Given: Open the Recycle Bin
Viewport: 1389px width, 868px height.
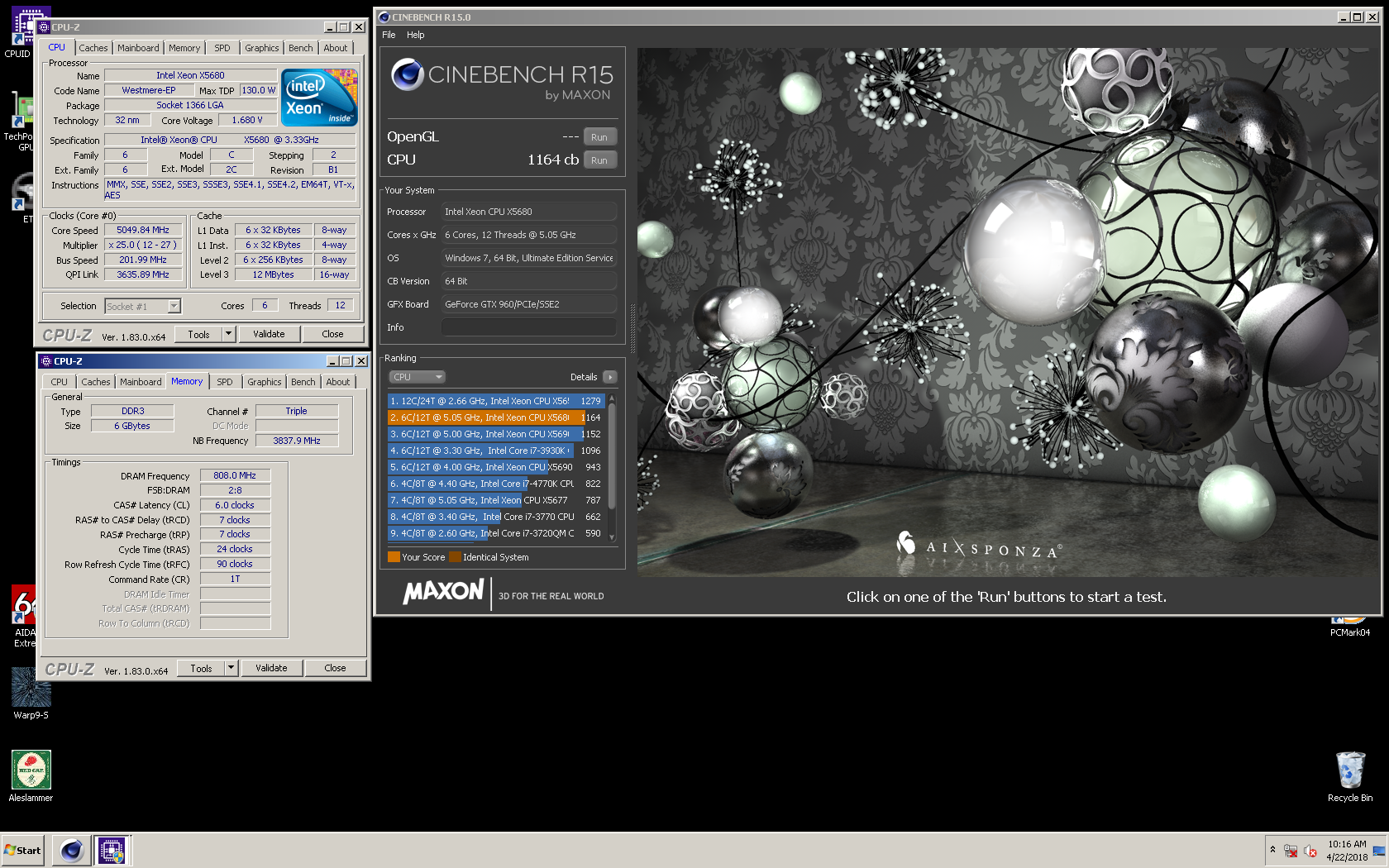Looking at the screenshot, I should (1350, 775).
